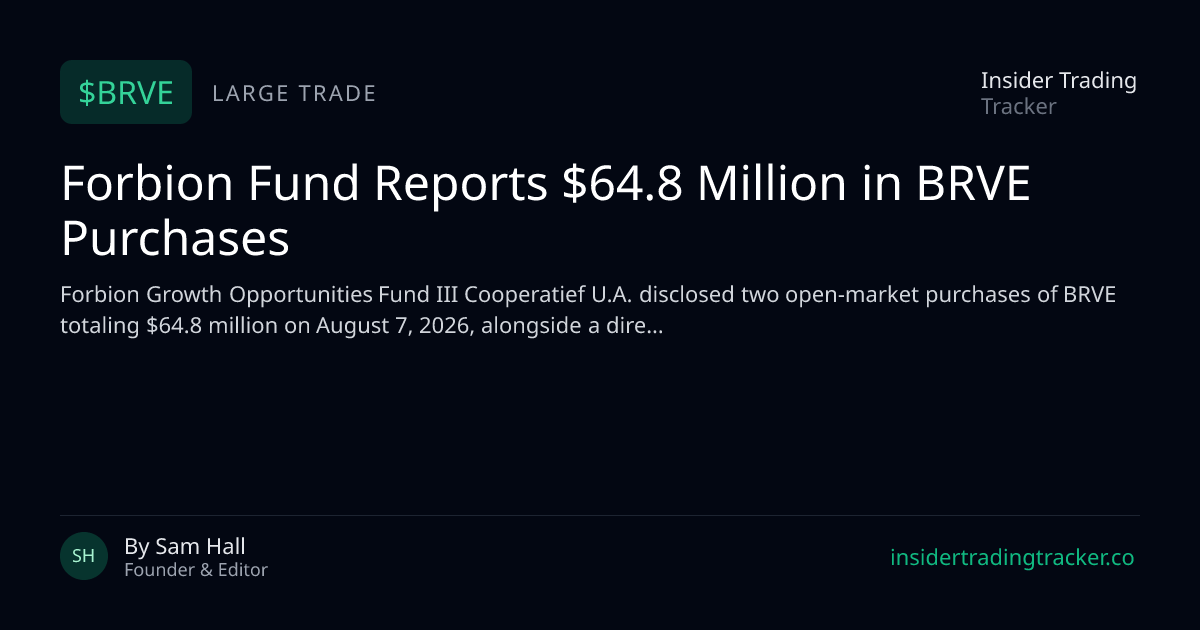Screen dimensions: 1200x630
Task: Click the $64.8 million total in the summary
Action: tap(201, 325)
